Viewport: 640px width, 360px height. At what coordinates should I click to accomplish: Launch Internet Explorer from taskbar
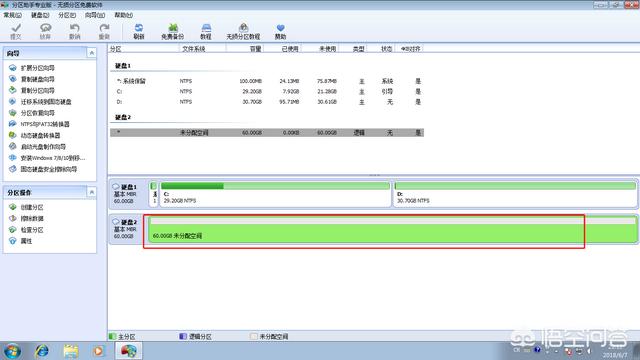pos(42,351)
